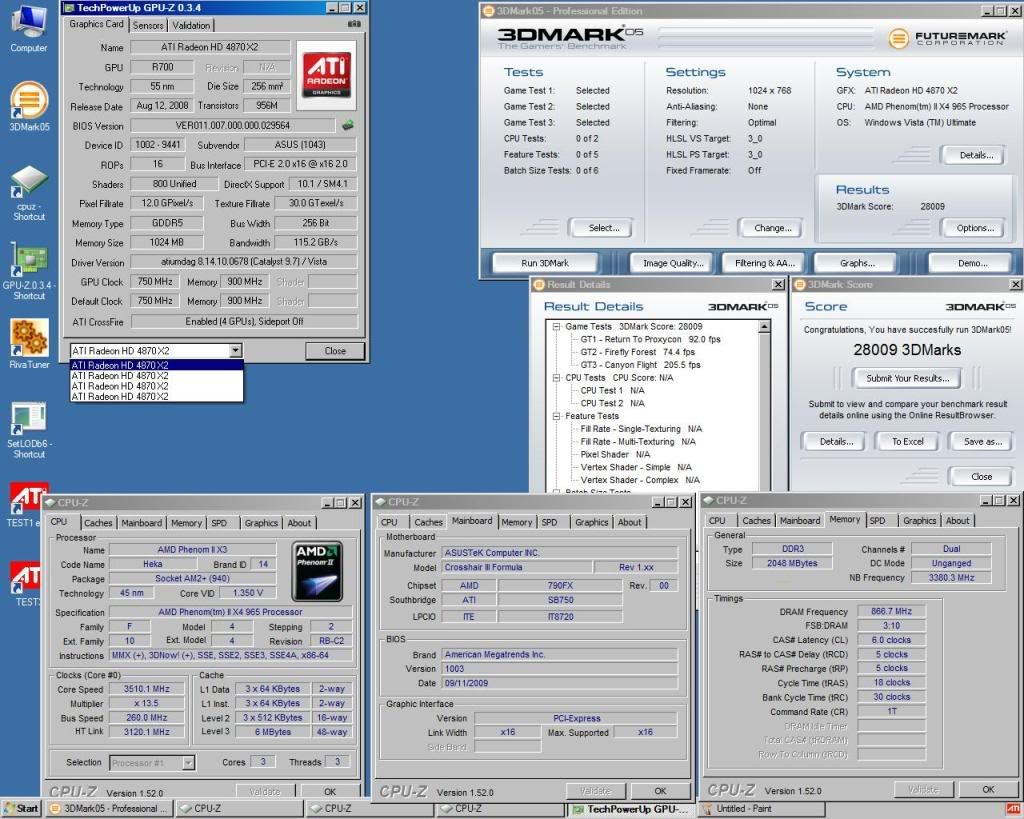This screenshot has width=1024, height=819.
Task: Click the GPU-Z screenshot camera icon
Action: click(354, 24)
